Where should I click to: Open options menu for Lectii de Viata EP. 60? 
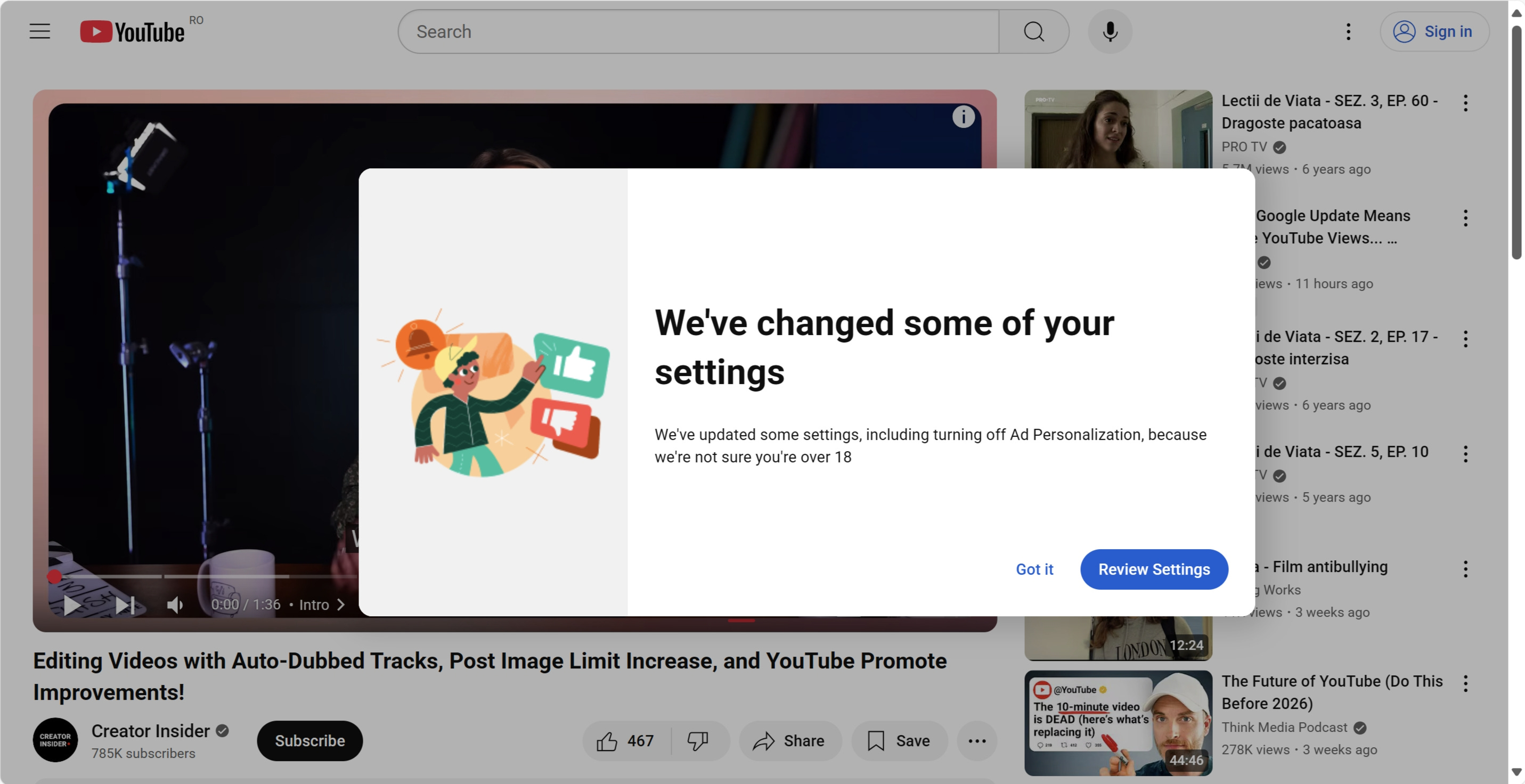coord(1465,103)
